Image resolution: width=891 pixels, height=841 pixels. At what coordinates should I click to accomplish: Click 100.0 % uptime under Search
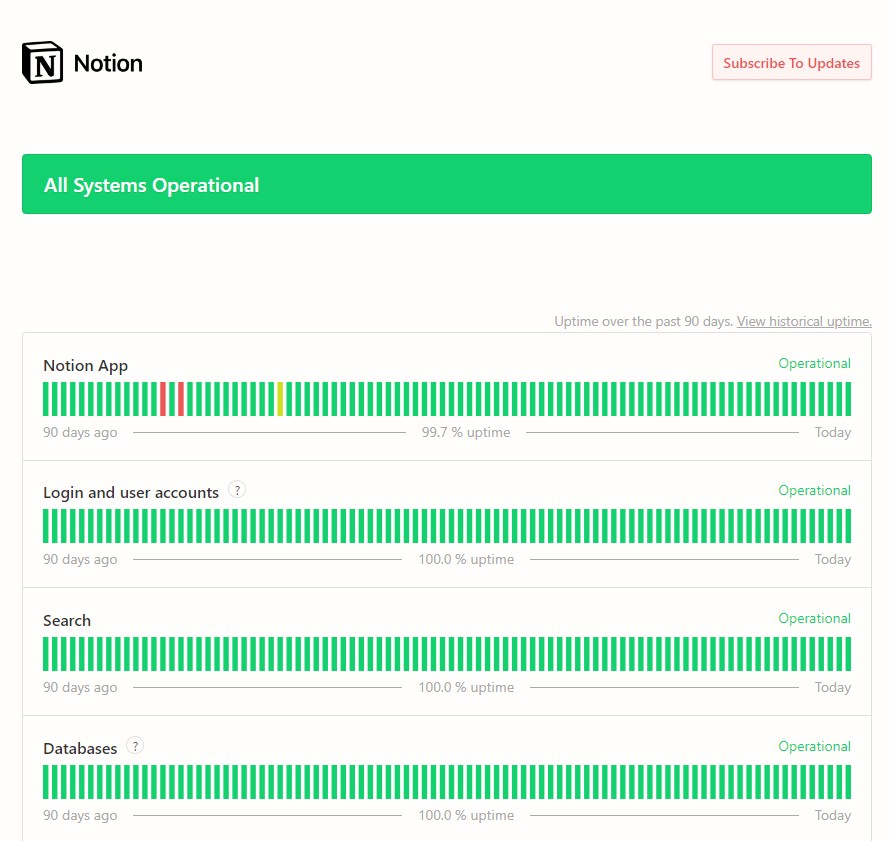pyautogui.click(x=466, y=688)
